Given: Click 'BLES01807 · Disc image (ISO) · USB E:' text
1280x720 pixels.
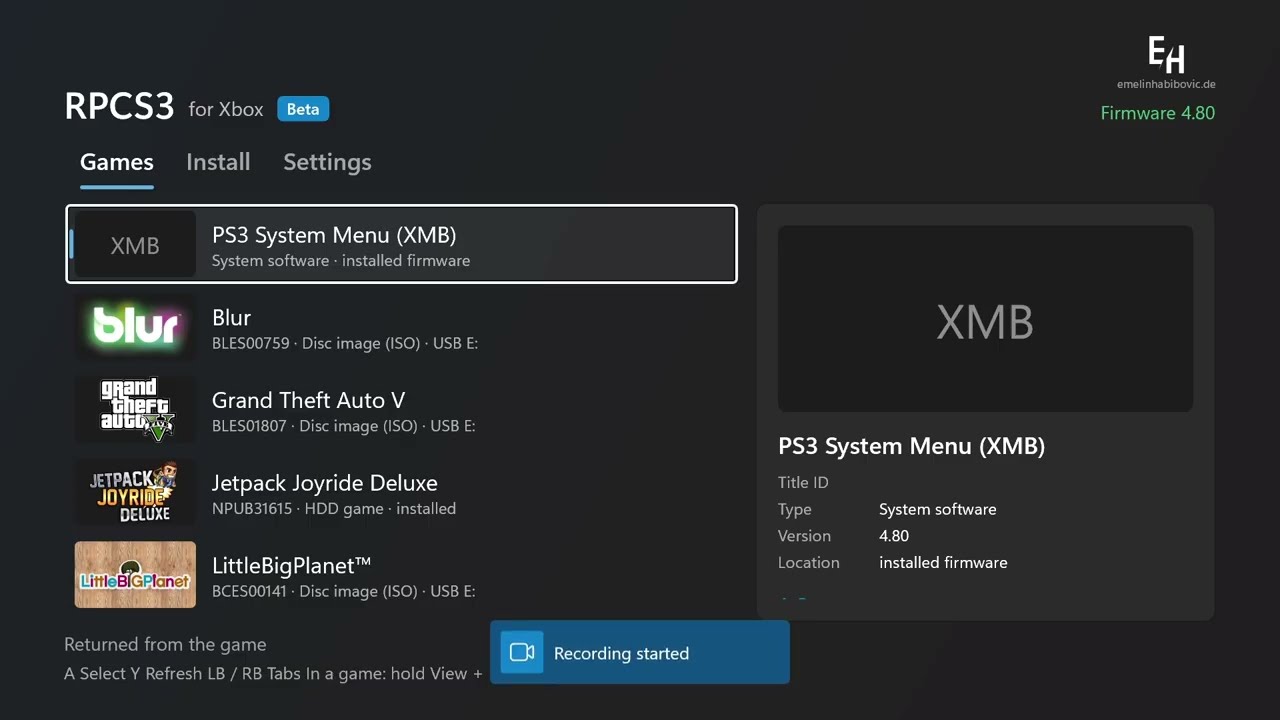Looking at the screenshot, I should point(343,426).
